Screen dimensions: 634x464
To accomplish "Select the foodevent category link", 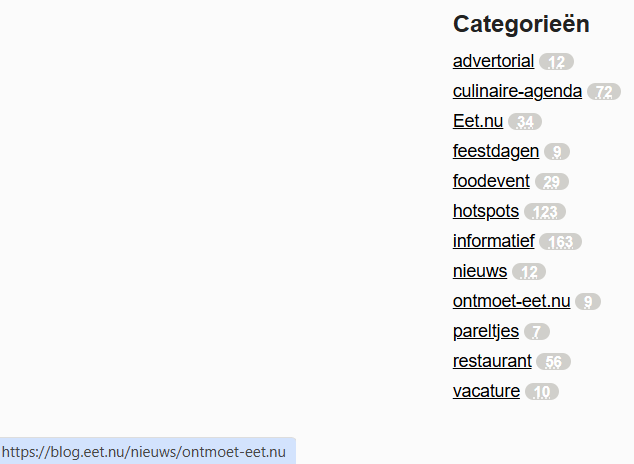I will tap(492, 181).
